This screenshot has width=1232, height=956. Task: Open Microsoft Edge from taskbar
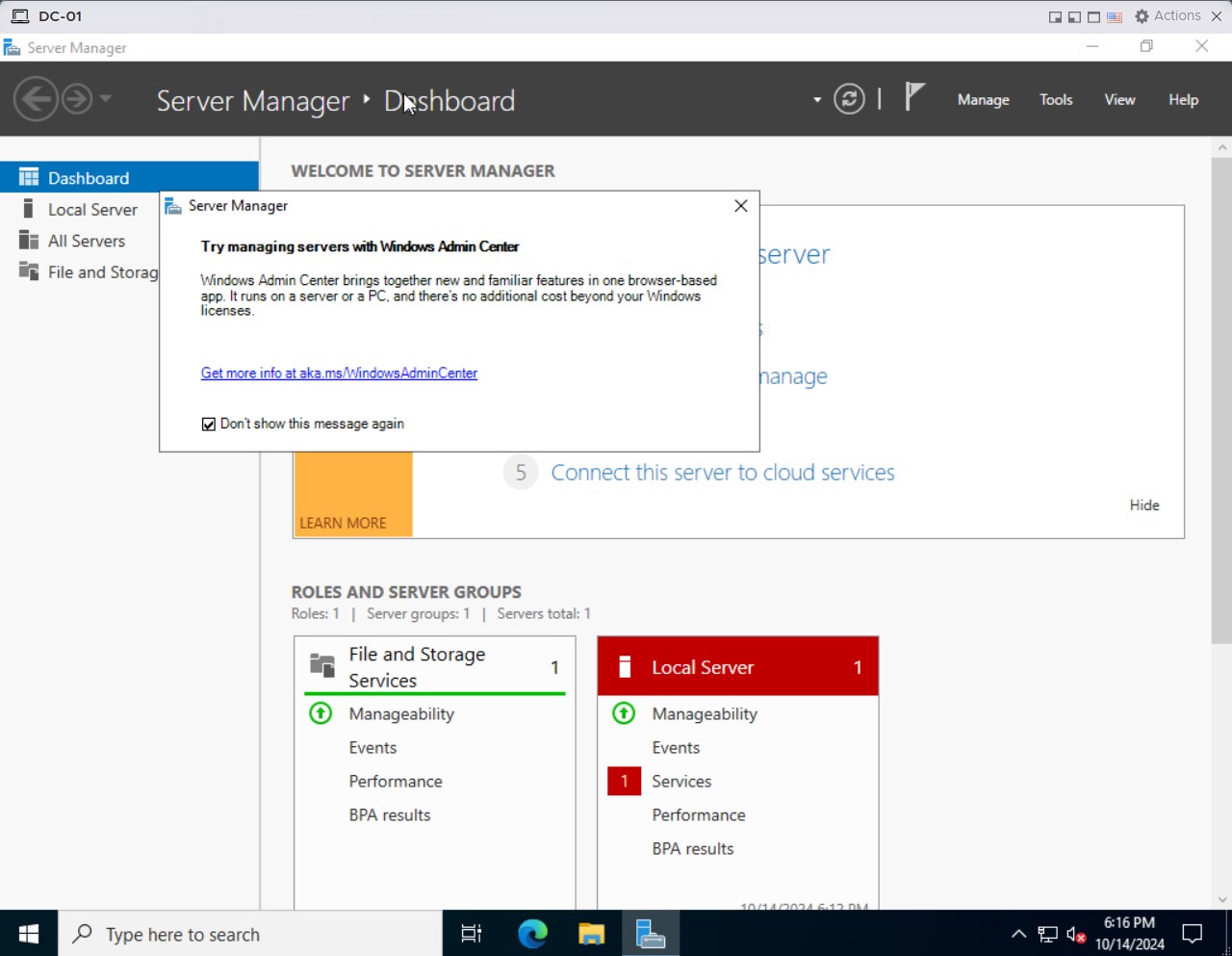pos(532,933)
